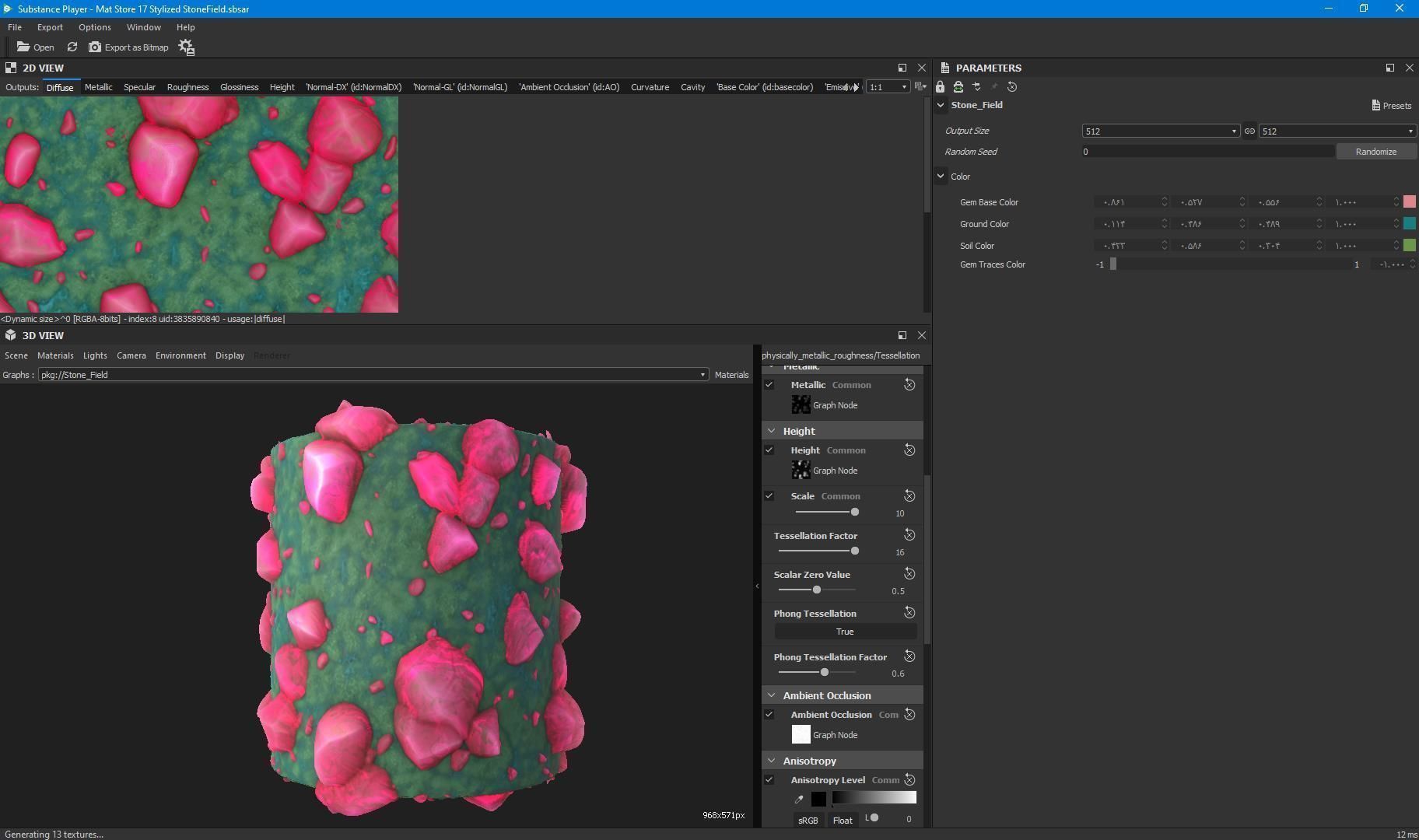Uncheck the Height channel checkbox
Viewport: 1419px width, 840px height.
coord(769,450)
